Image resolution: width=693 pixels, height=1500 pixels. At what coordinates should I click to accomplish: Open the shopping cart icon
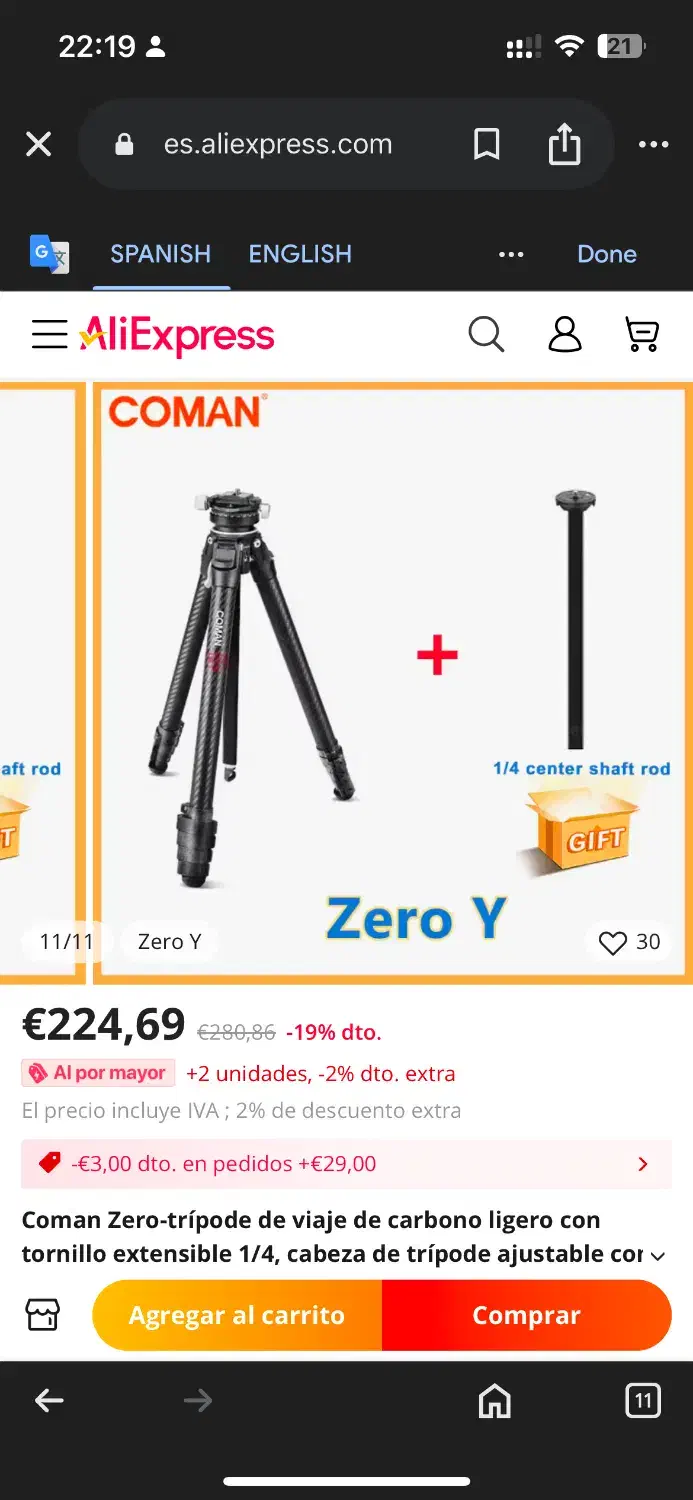[x=642, y=334]
